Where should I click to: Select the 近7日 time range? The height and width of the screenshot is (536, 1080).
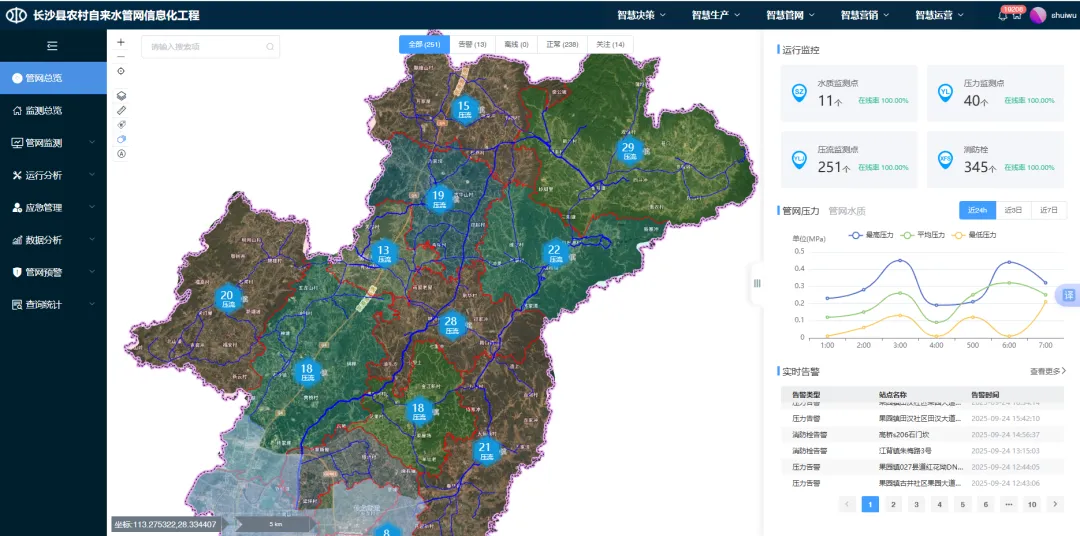point(1049,210)
